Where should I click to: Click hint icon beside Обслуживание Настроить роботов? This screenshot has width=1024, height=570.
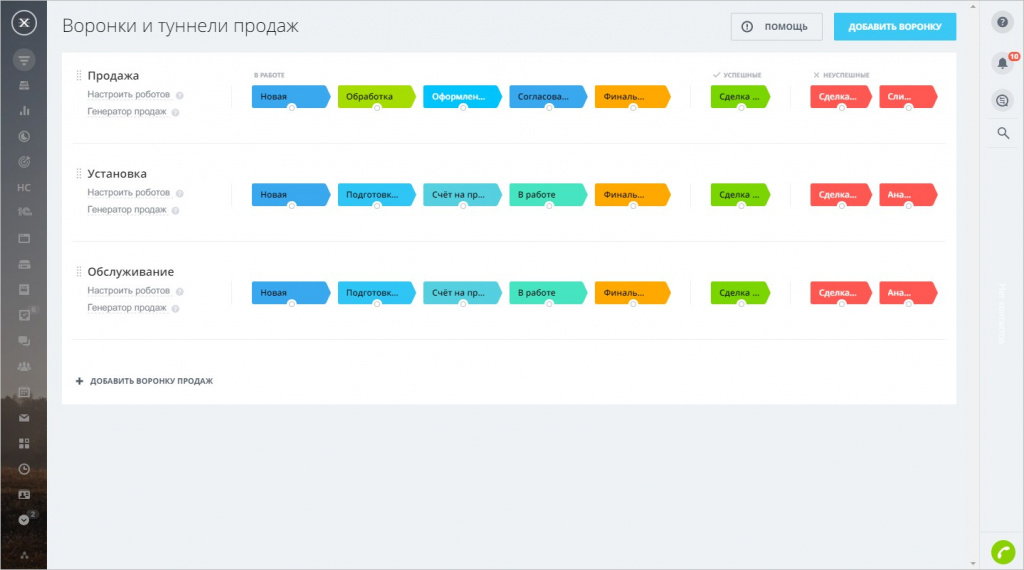180,291
